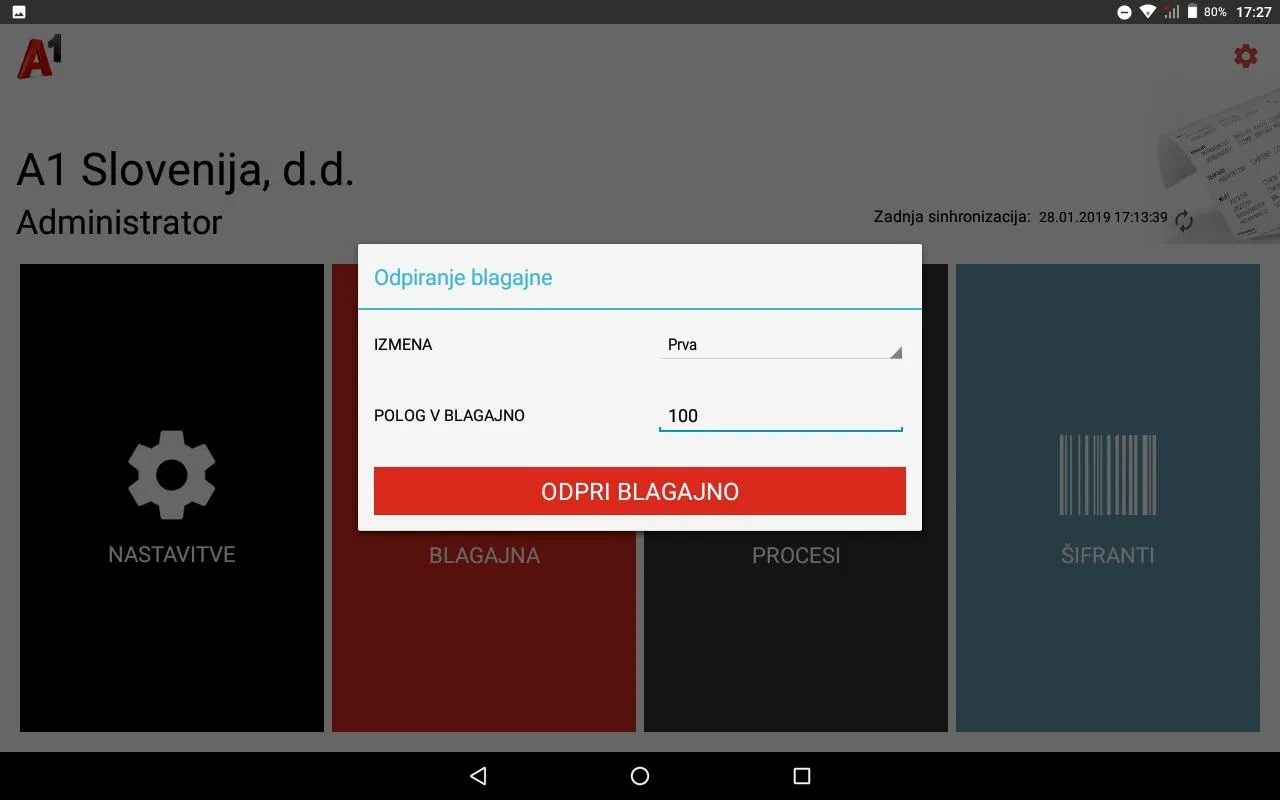Tap the Wi-Fi status icon

(x=1147, y=12)
